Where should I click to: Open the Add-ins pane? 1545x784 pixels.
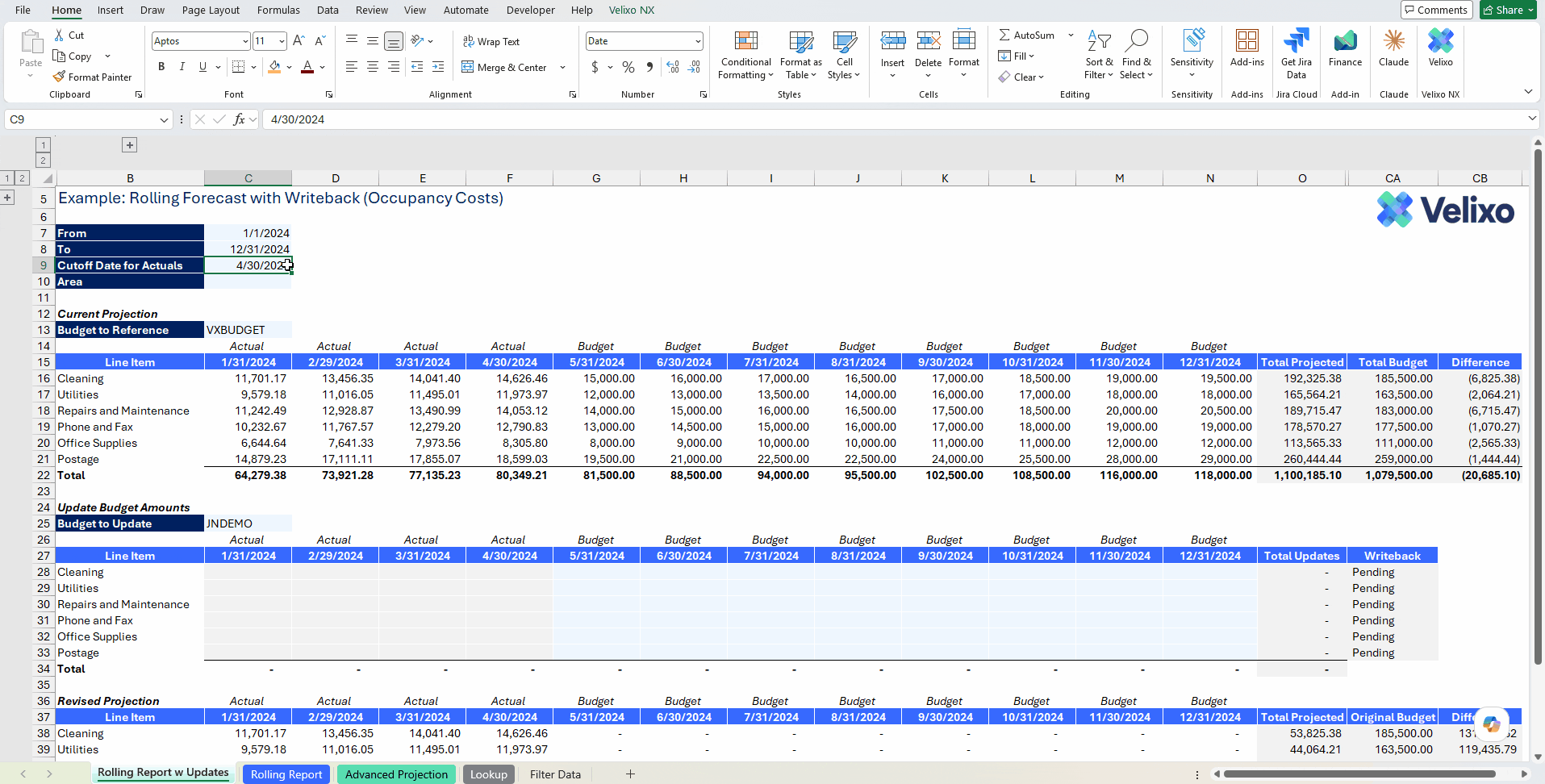click(1246, 48)
